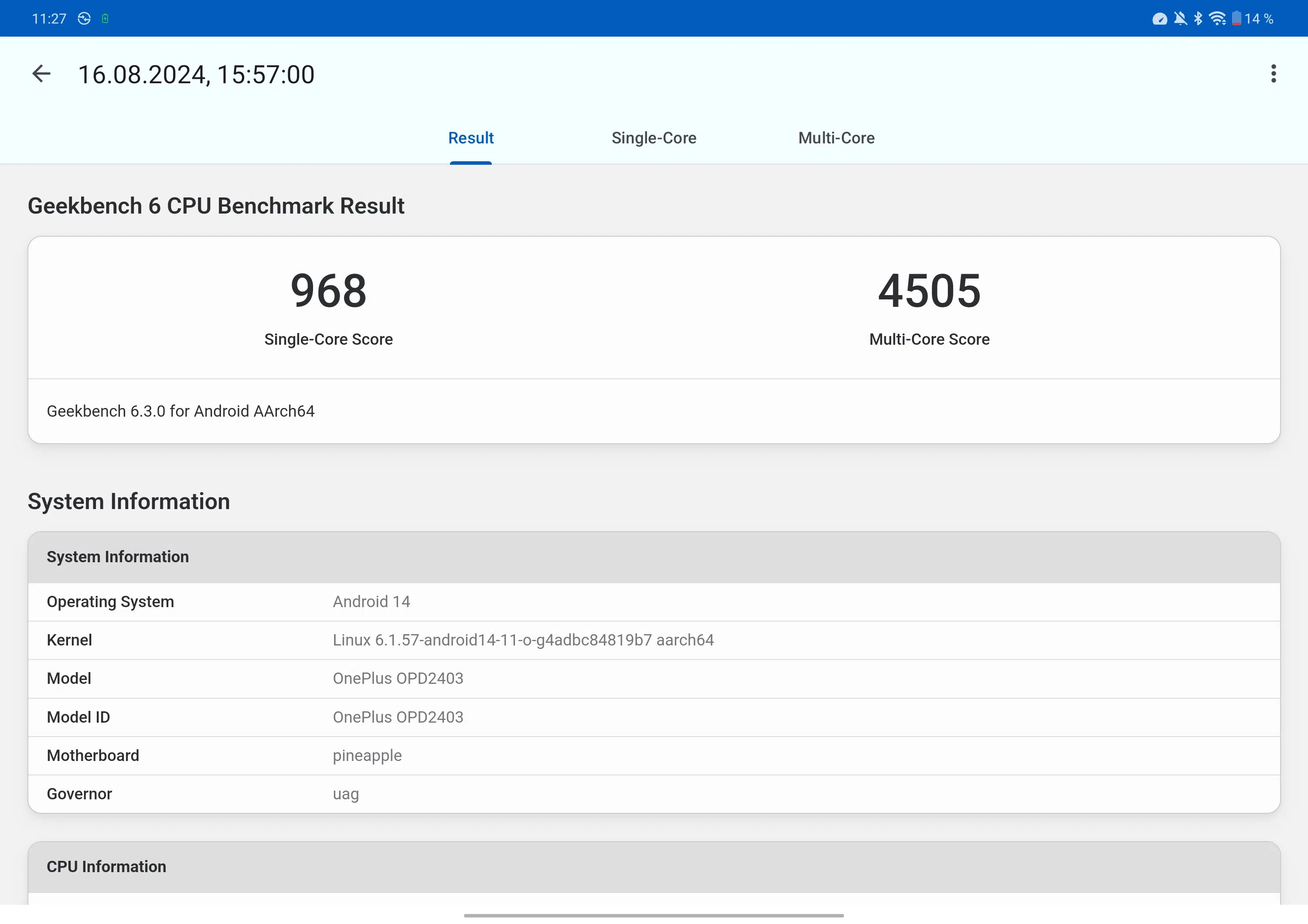Viewport: 1308px width, 924px height.
Task: Switch to the Multi-Core tab
Action: pyautogui.click(x=836, y=138)
